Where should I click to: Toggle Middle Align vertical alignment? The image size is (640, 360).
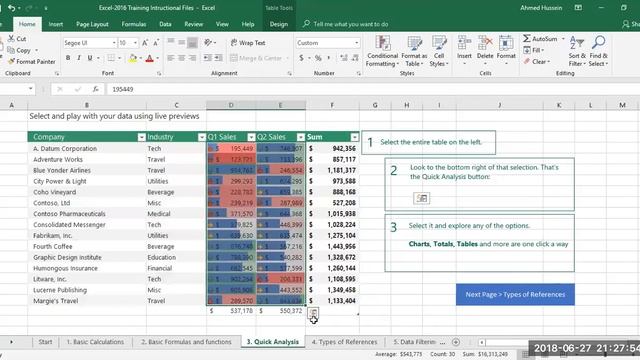(x=181, y=42)
